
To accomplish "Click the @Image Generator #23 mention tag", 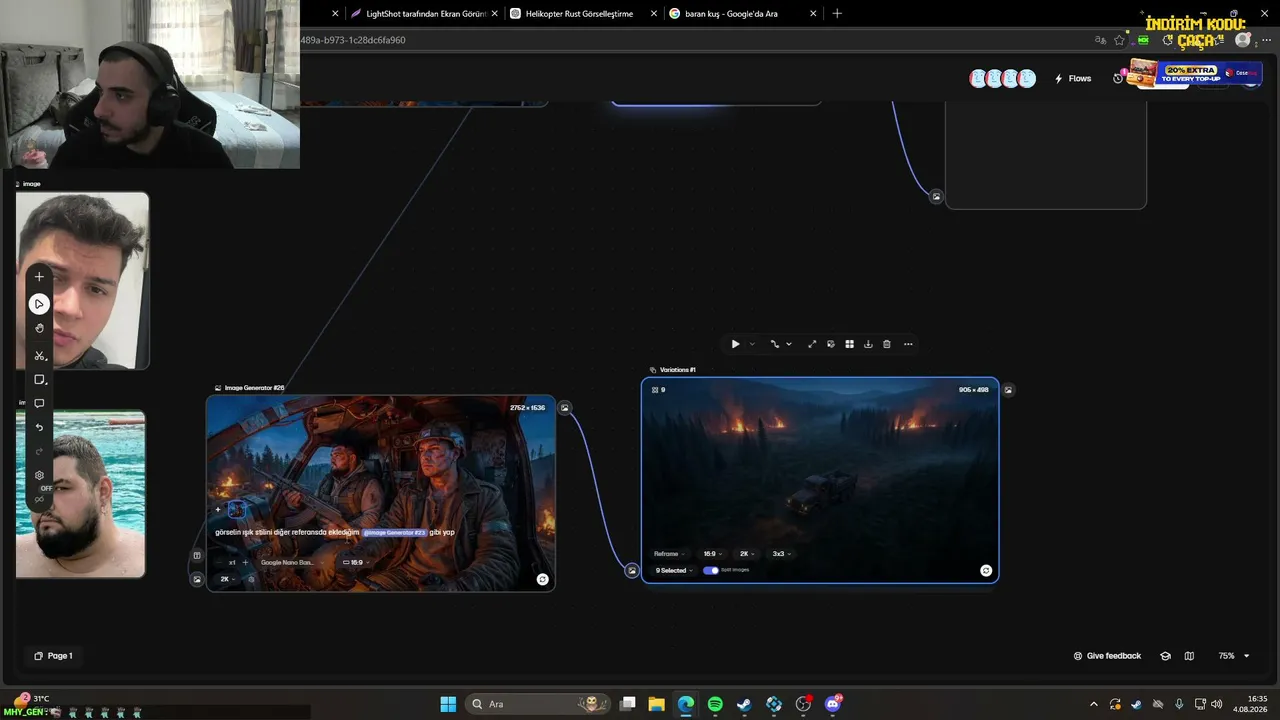I will [394, 532].
